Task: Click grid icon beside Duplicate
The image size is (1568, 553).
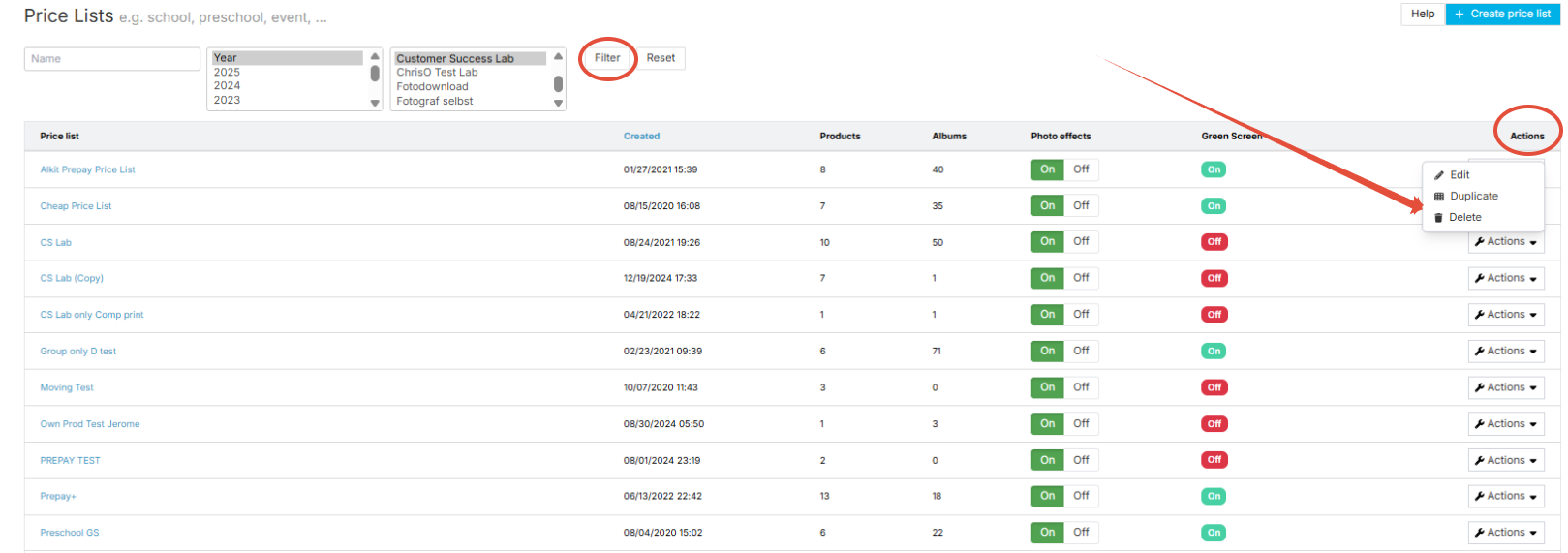Action: tap(1439, 197)
